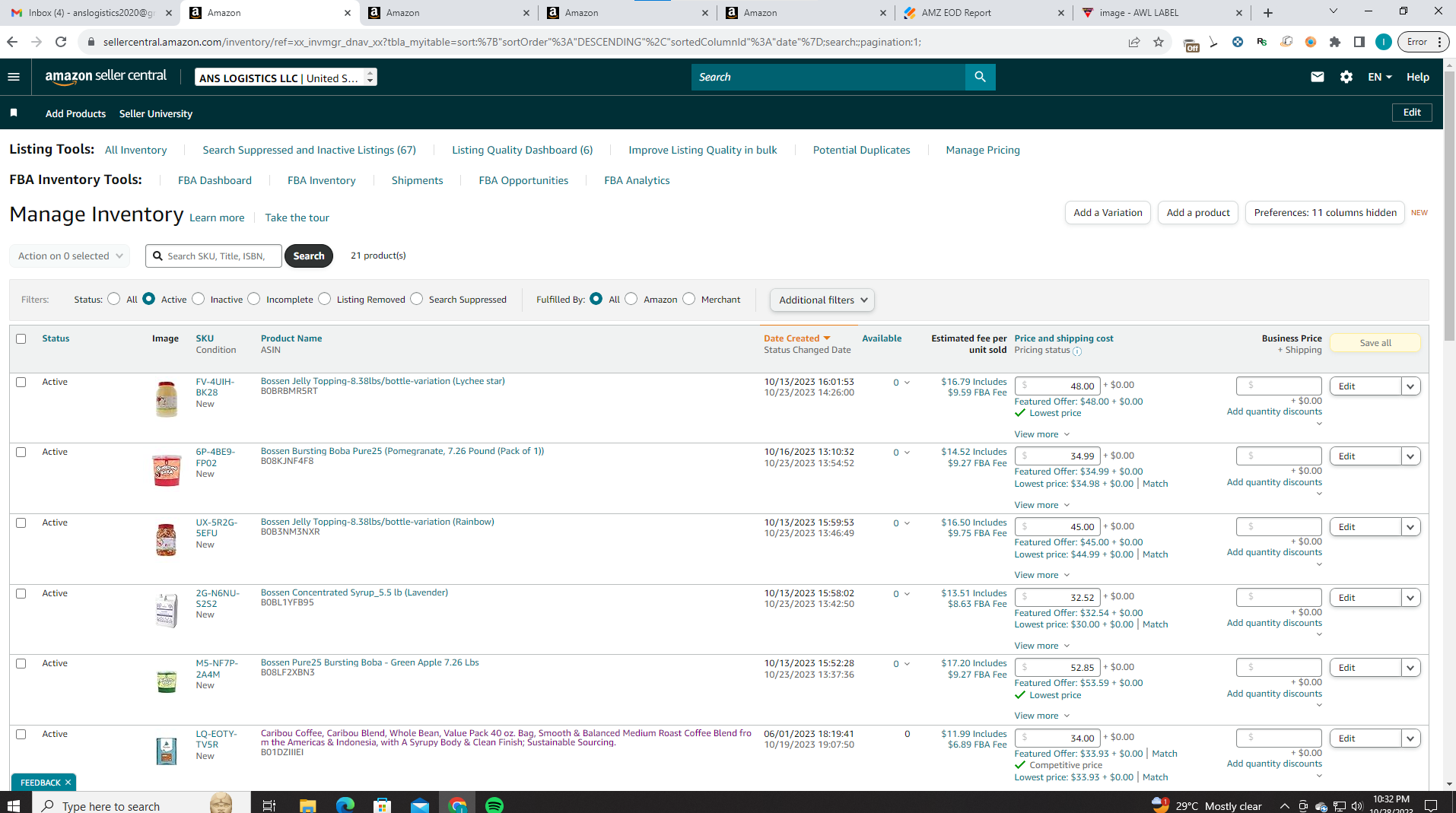Expand the Additional filters dropdown
1456x813 pixels.
(822, 300)
